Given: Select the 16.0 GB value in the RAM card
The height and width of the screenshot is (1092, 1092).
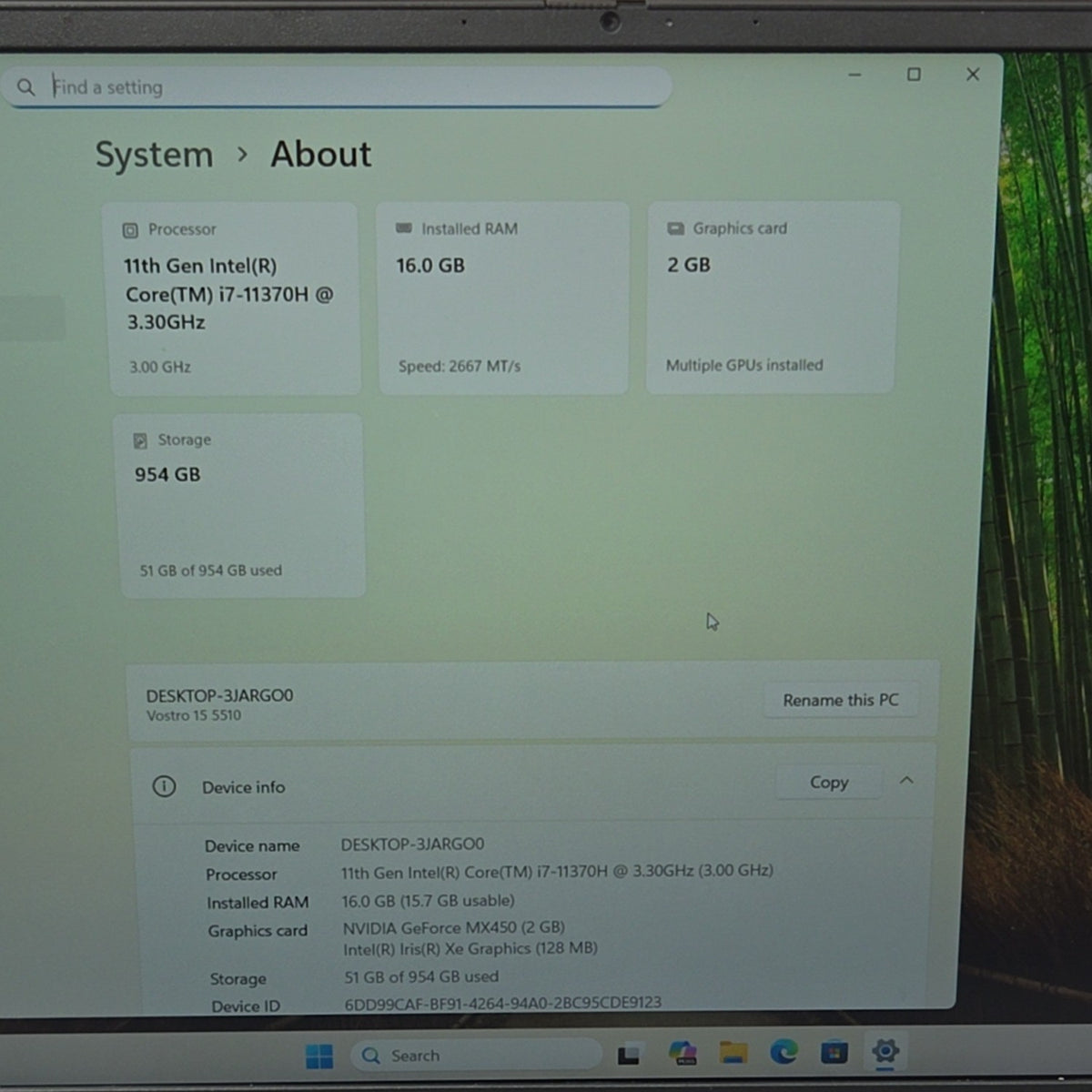Looking at the screenshot, I should (x=430, y=266).
